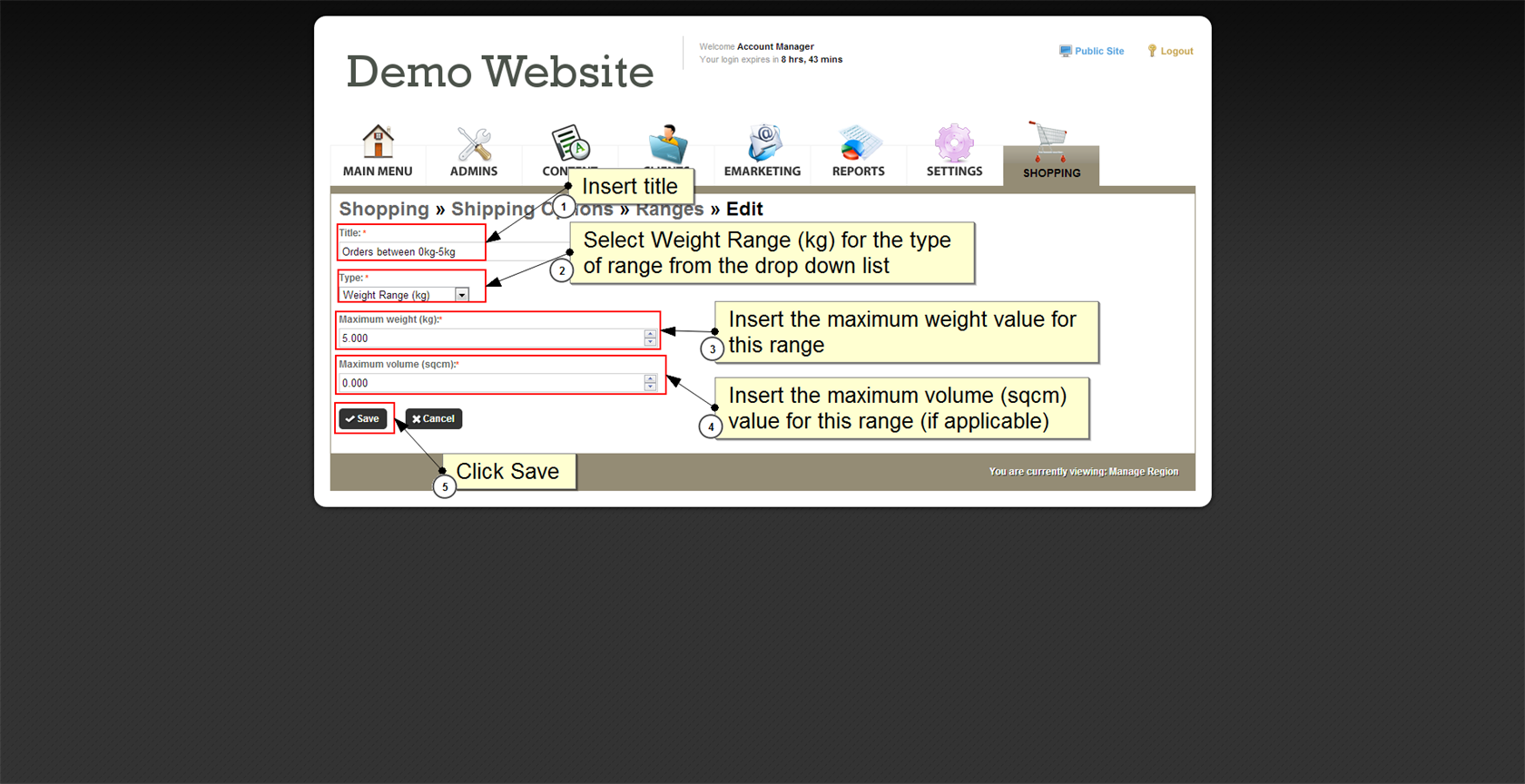Open the Emarketing envelope icon
This screenshot has height=784, width=1525.
[762, 142]
